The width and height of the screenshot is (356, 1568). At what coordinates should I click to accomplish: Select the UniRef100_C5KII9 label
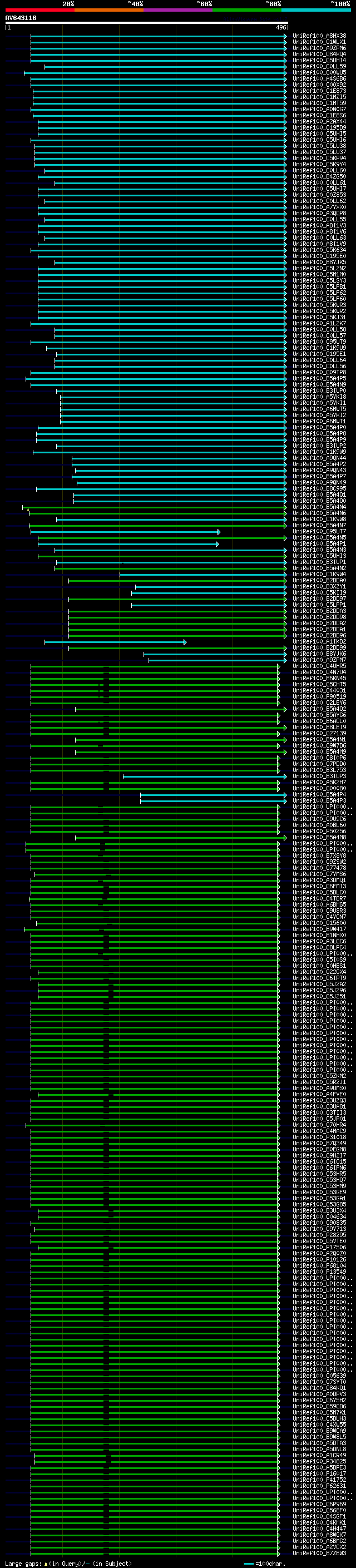(x=319, y=593)
